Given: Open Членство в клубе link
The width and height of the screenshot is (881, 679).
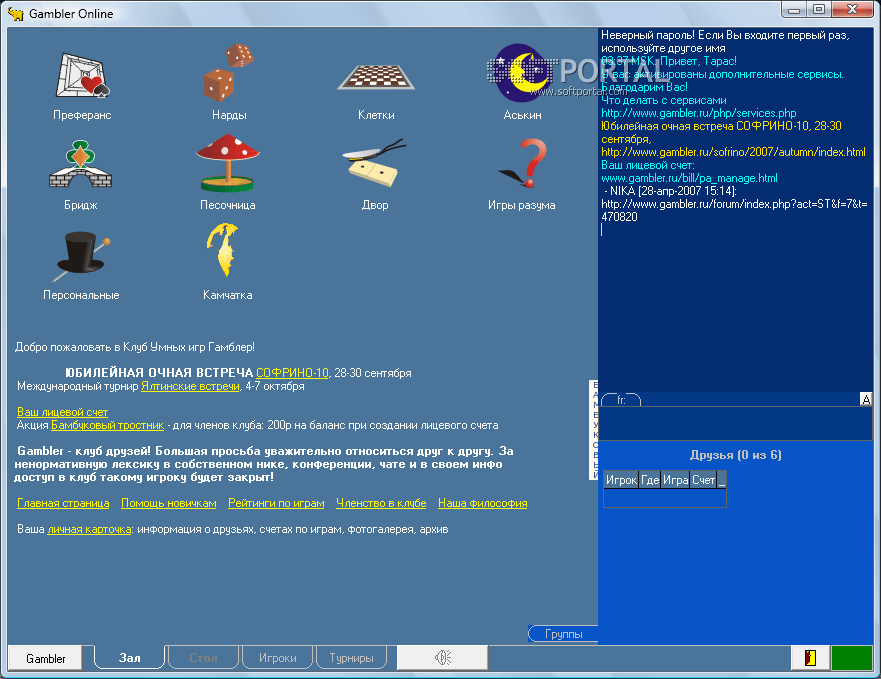Looking at the screenshot, I should pyautogui.click(x=381, y=503).
